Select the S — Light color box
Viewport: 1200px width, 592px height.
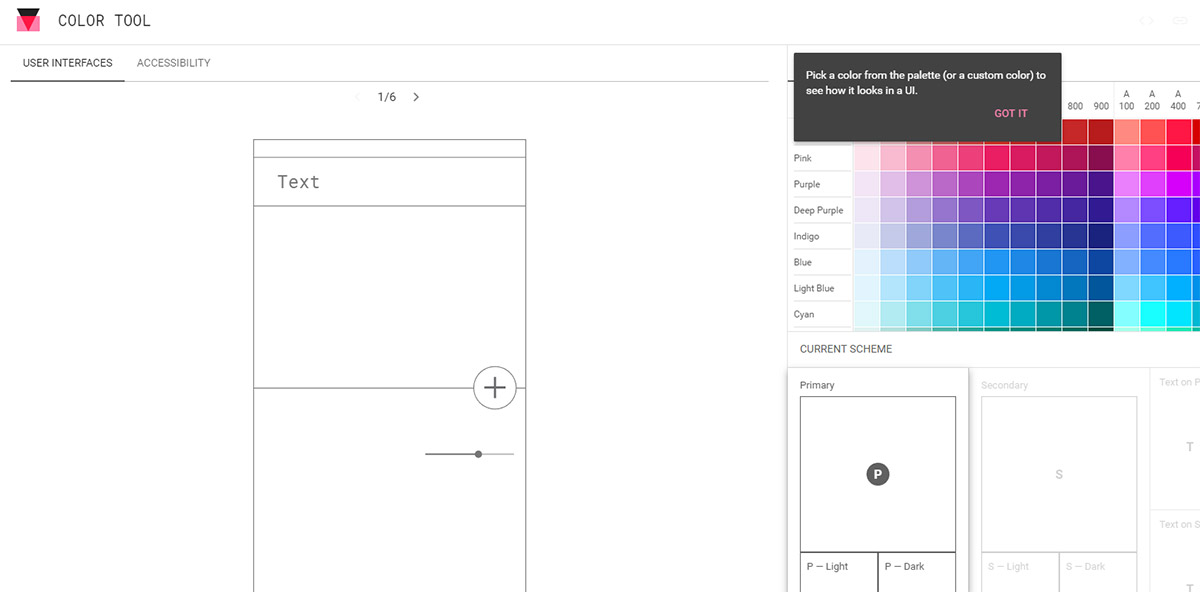pos(1020,572)
